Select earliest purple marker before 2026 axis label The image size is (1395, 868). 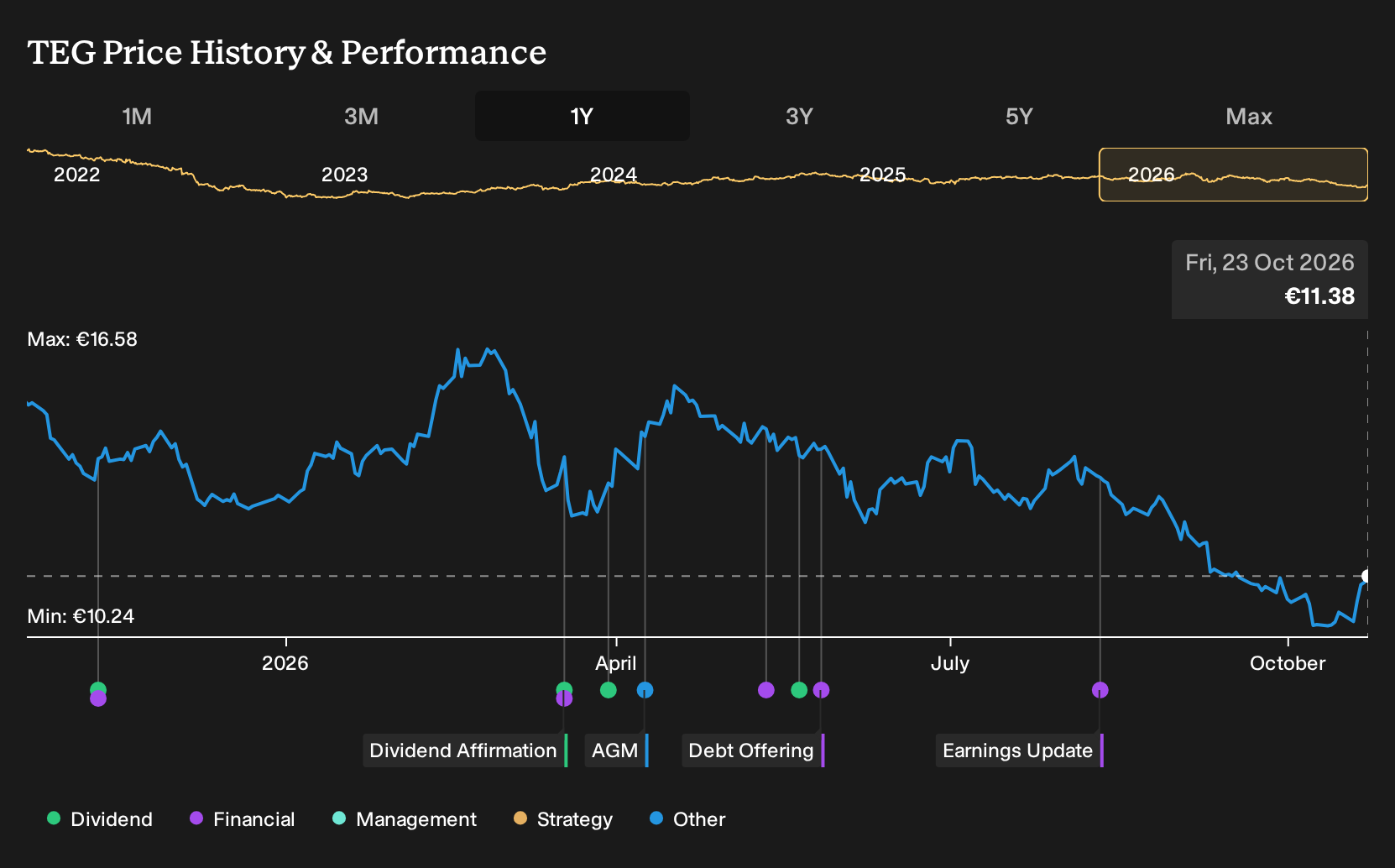98,698
